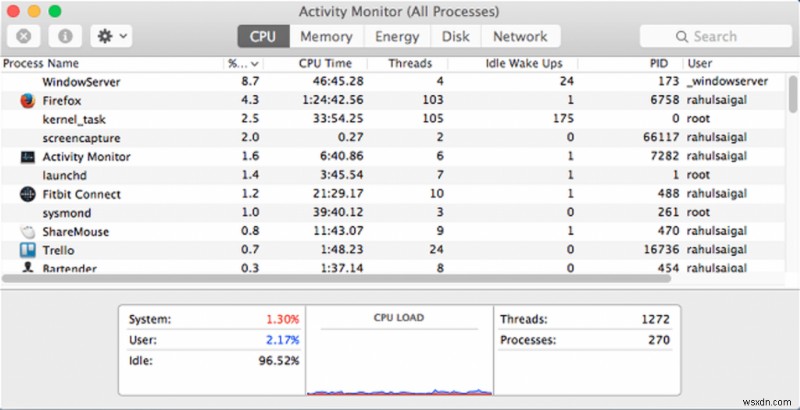
Task: Click the User 2.17% value
Action: tap(282, 340)
